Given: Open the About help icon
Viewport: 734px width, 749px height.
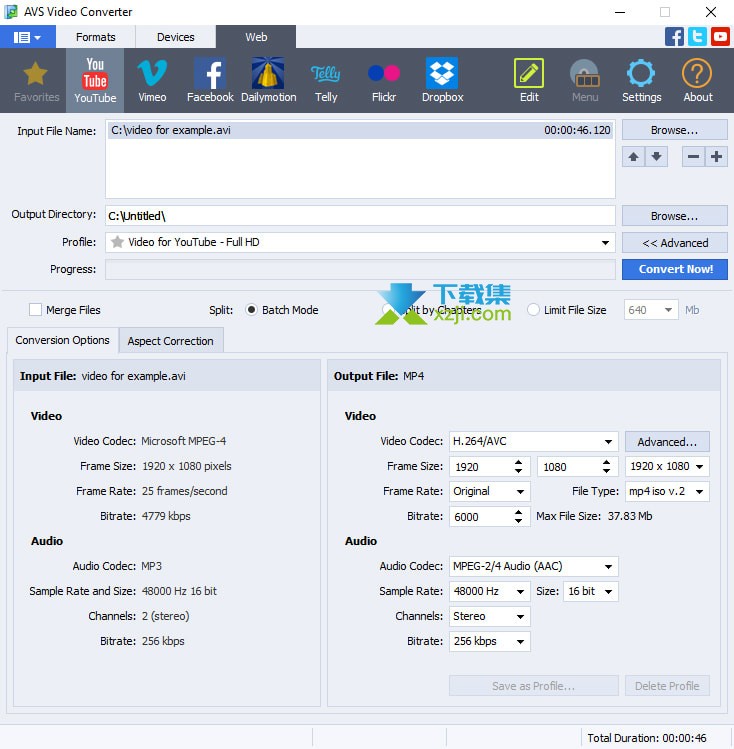Looking at the screenshot, I should pos(698,81).
